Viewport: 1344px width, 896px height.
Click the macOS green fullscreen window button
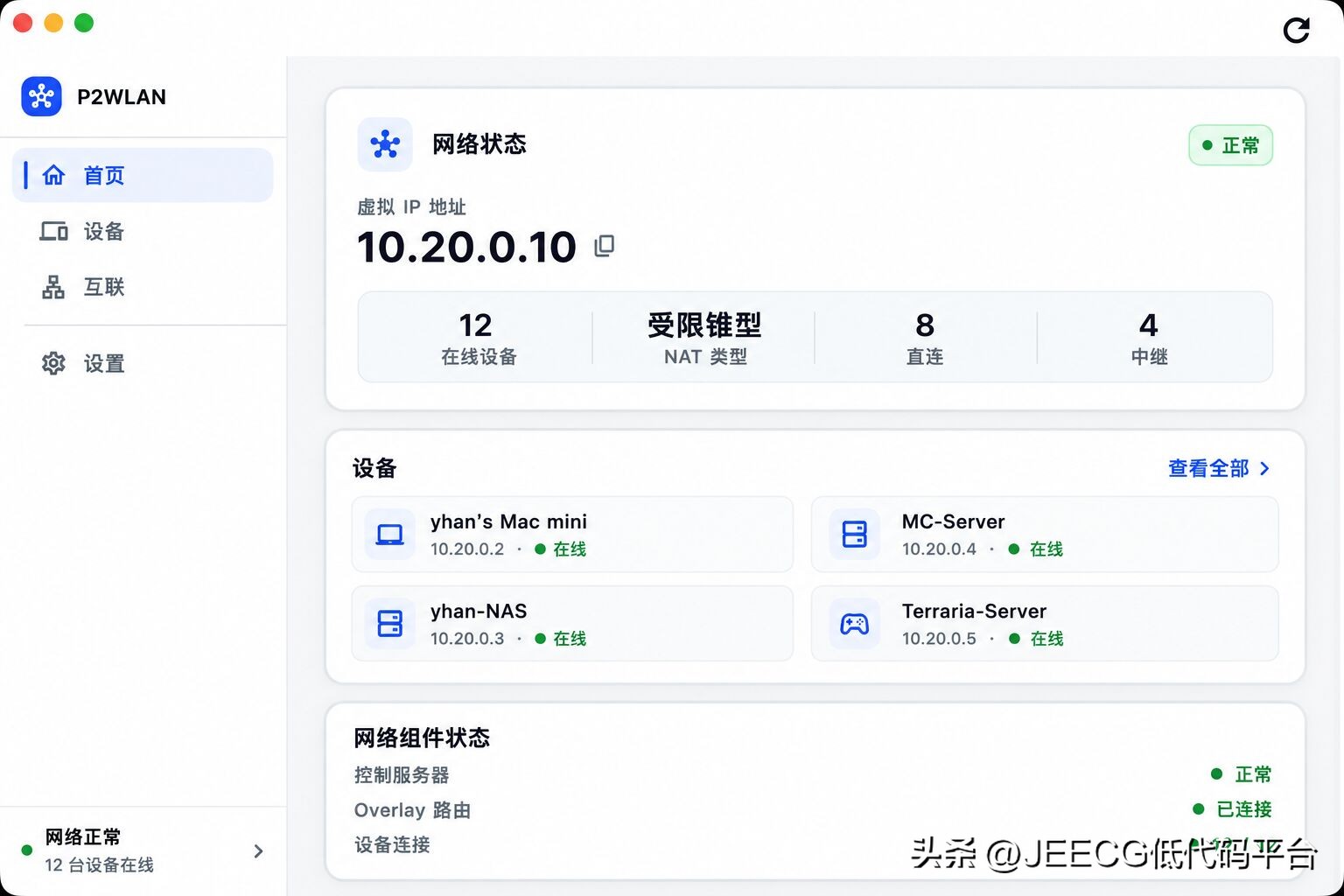tap(84, 23)
